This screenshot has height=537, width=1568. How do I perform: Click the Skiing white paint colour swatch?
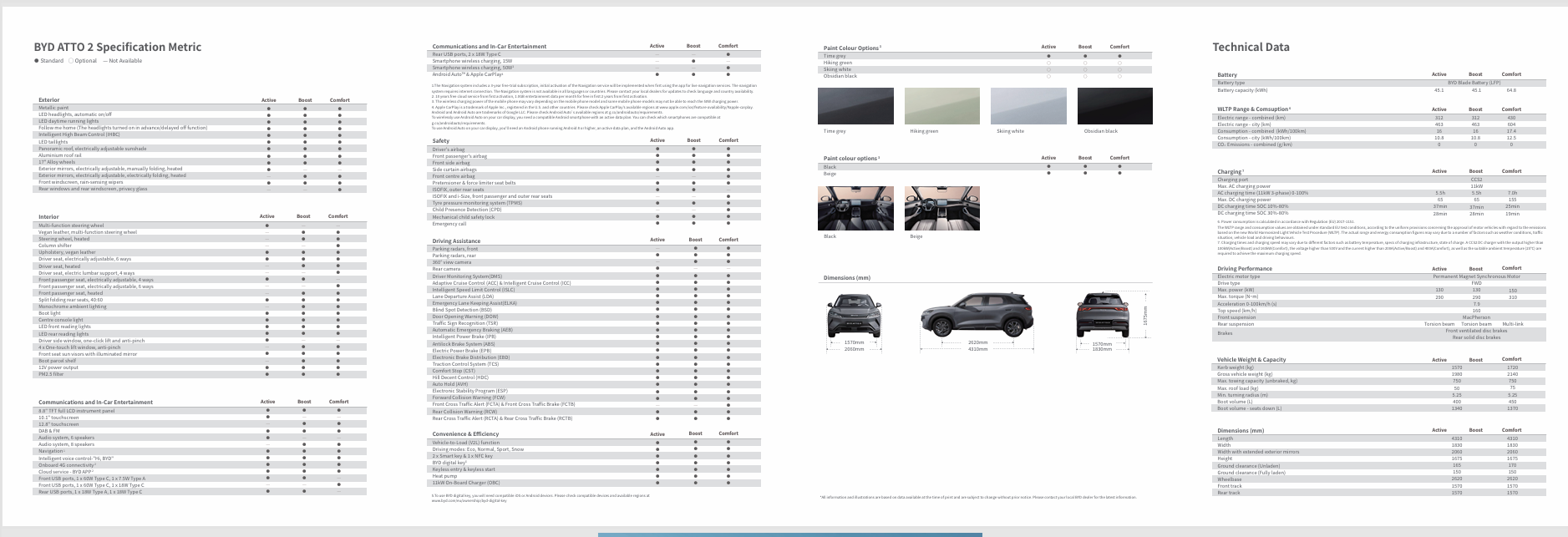[1029, 106]
